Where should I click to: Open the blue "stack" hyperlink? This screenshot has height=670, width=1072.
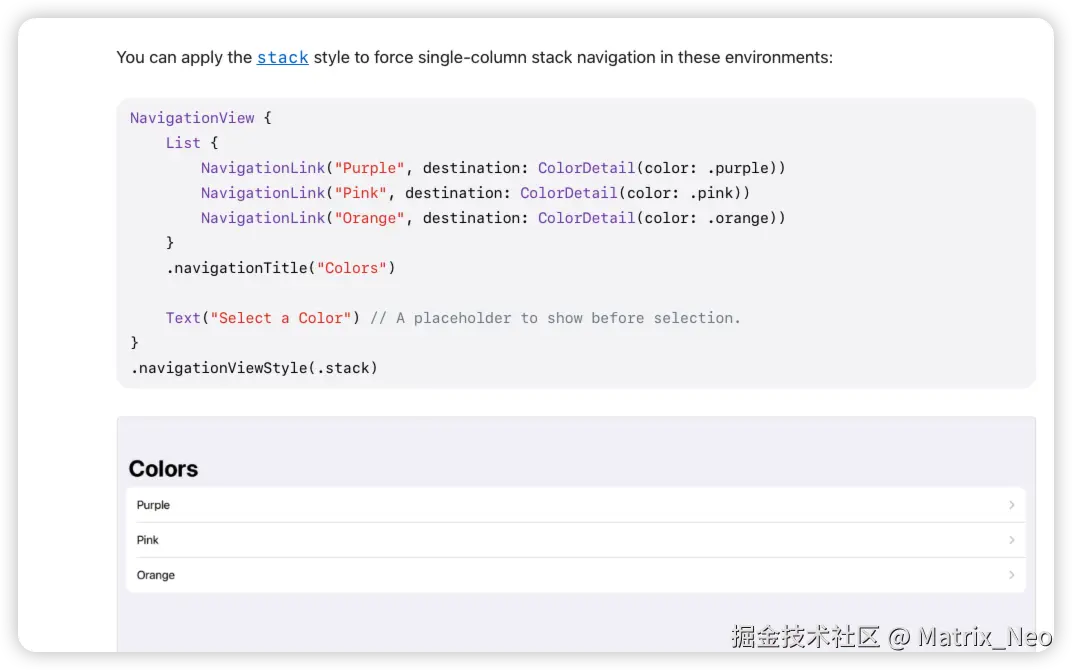click(x=282, y=58)
